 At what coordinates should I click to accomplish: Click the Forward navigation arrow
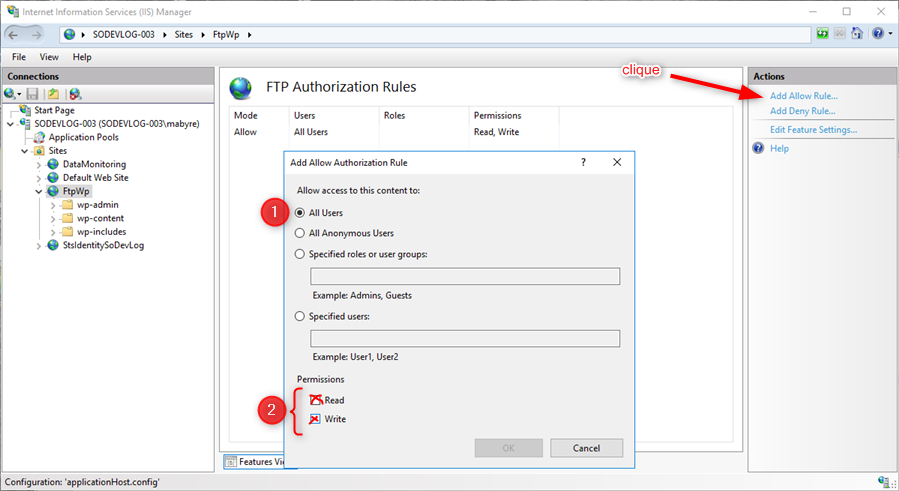[36, 35]
